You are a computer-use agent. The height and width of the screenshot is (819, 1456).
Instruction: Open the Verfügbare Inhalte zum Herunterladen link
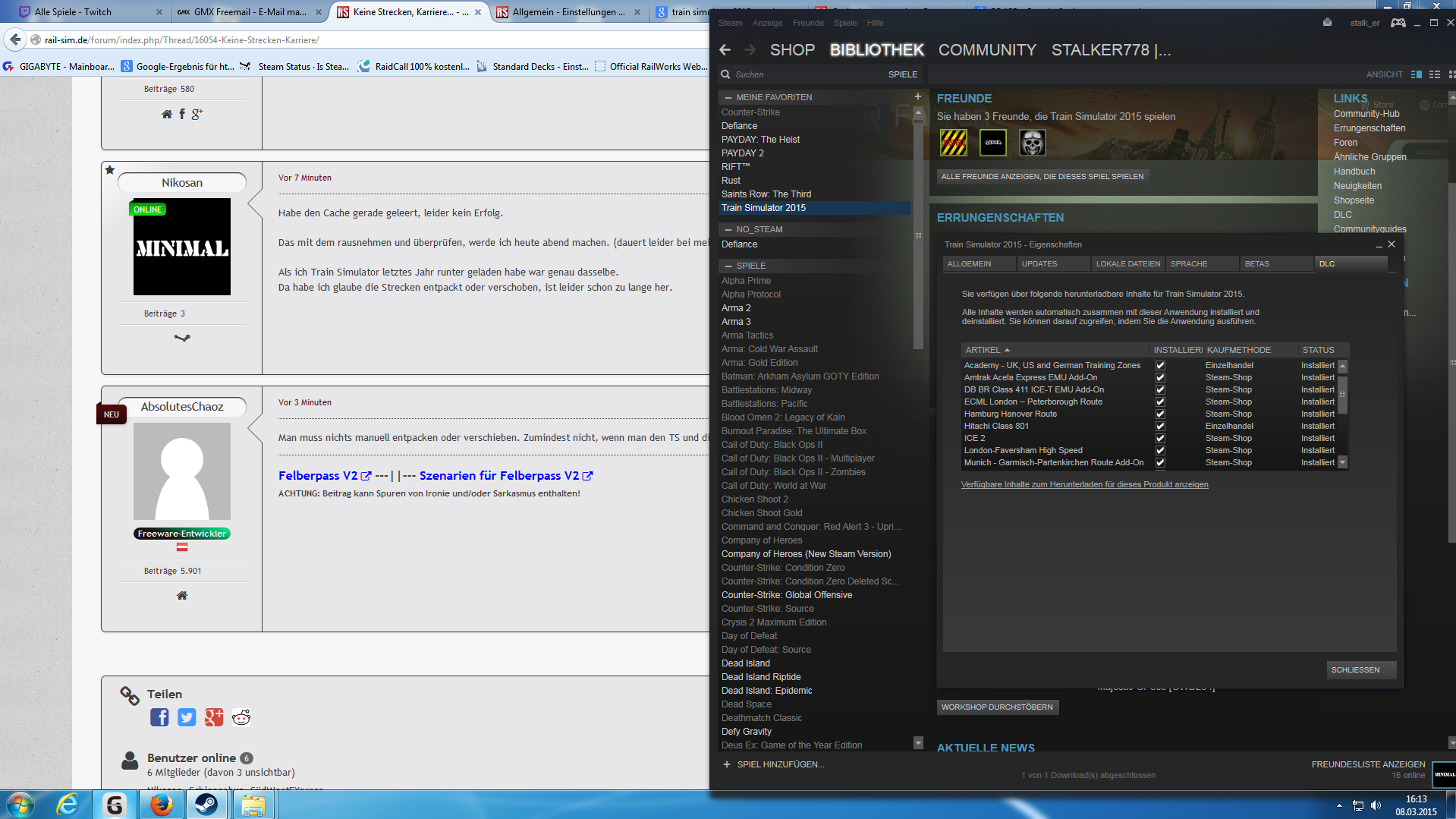pos(1085,484)
